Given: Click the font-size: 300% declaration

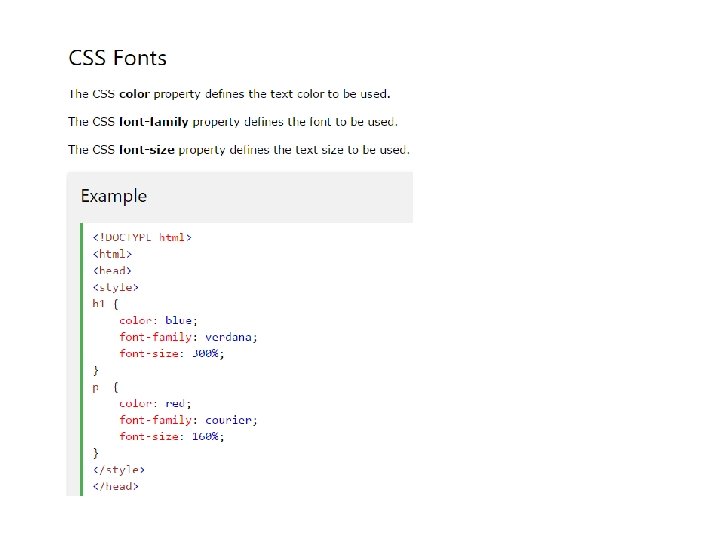Looking at the screenshot, I should click(x=172, y=353).
